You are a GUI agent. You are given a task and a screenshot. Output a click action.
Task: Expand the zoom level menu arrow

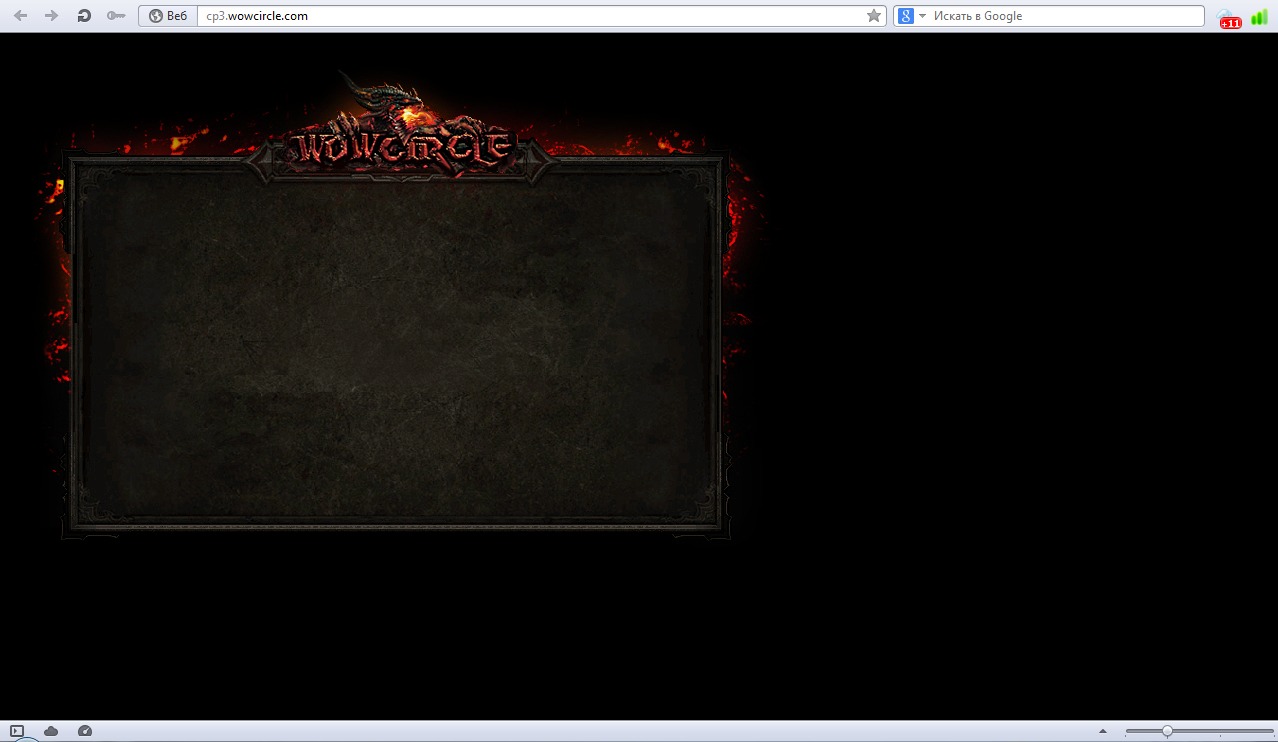click(x=1103, y=731)
